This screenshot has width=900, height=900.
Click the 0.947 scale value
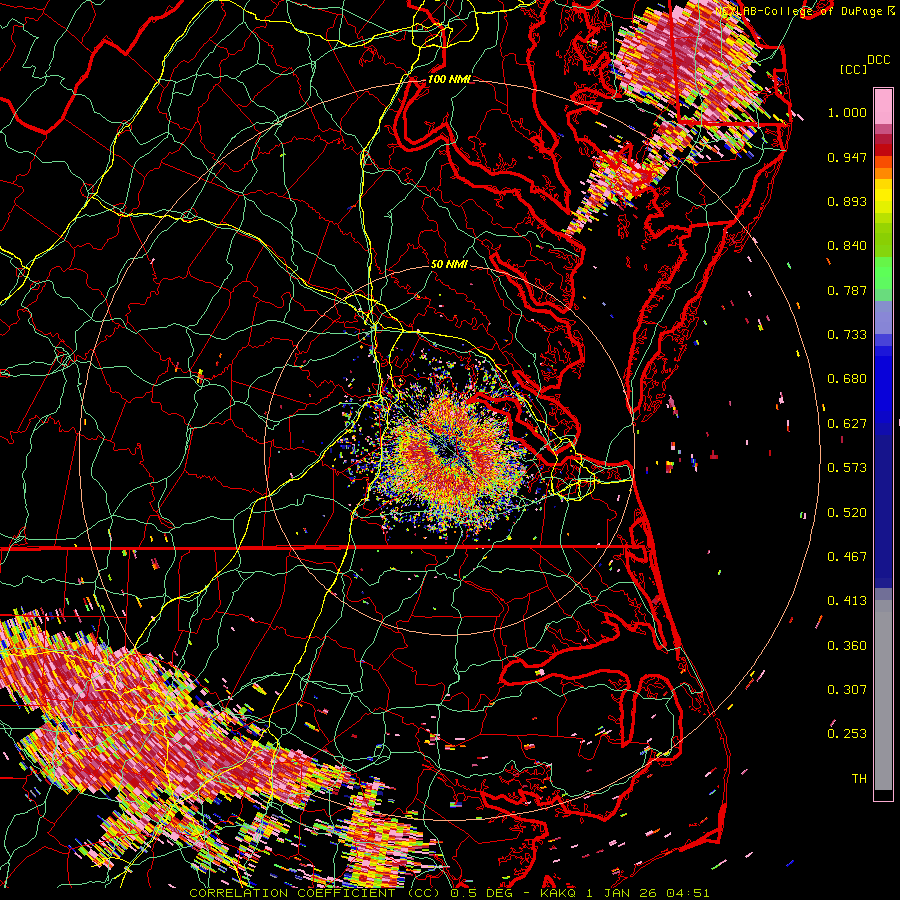(847, 157)
